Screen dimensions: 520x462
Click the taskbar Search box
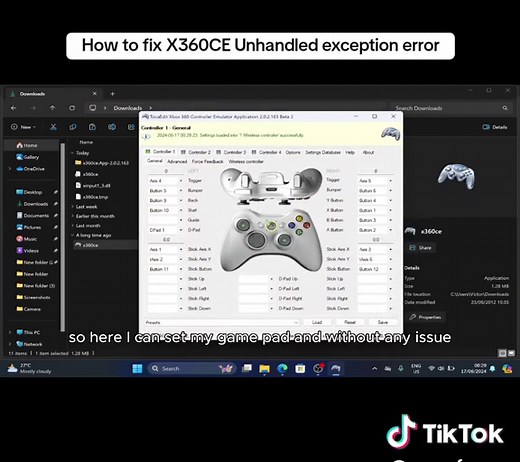pyautogui.click(x=191, y=368)
